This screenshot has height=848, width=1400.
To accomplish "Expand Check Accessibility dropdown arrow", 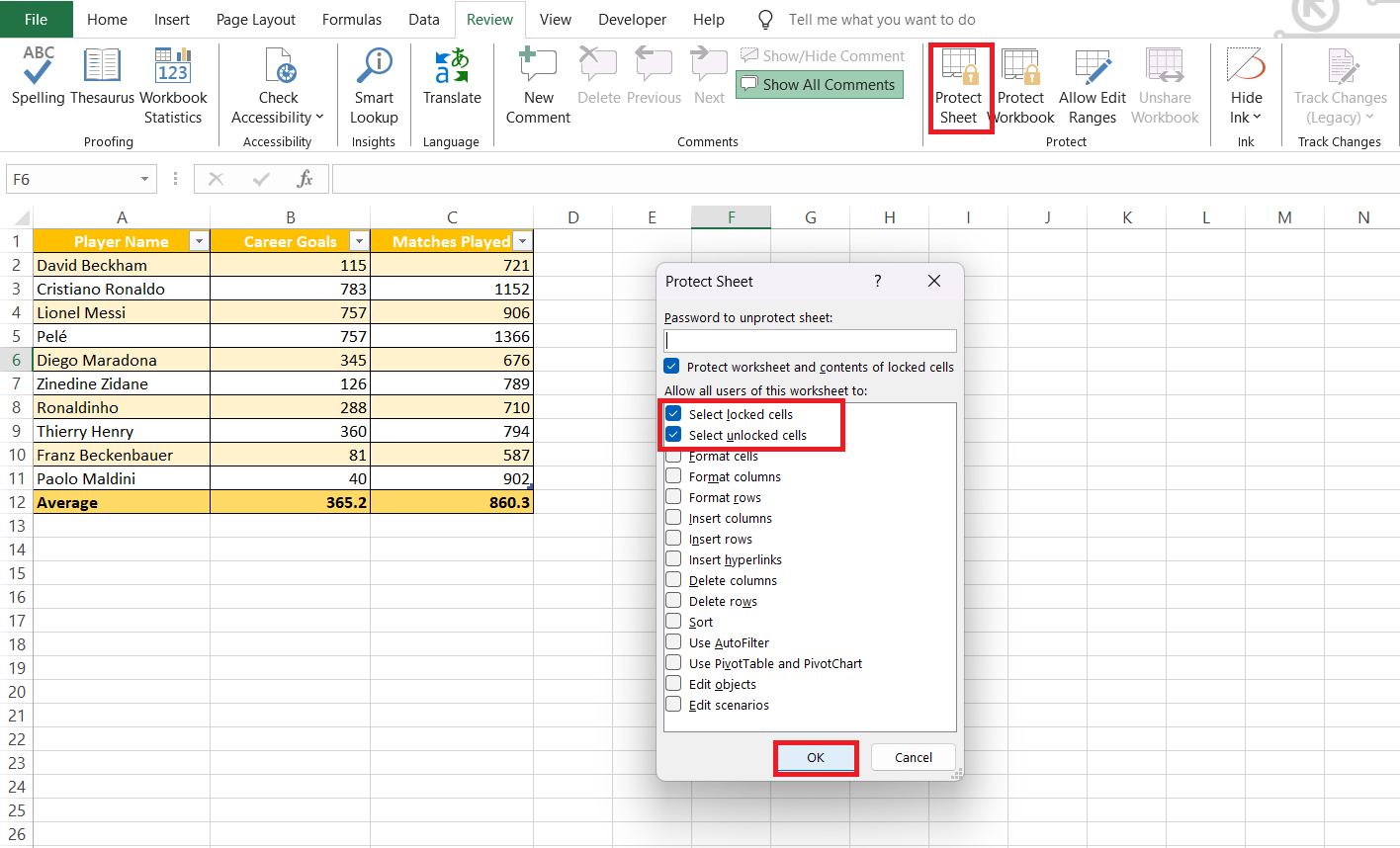I will coord(320,118).
